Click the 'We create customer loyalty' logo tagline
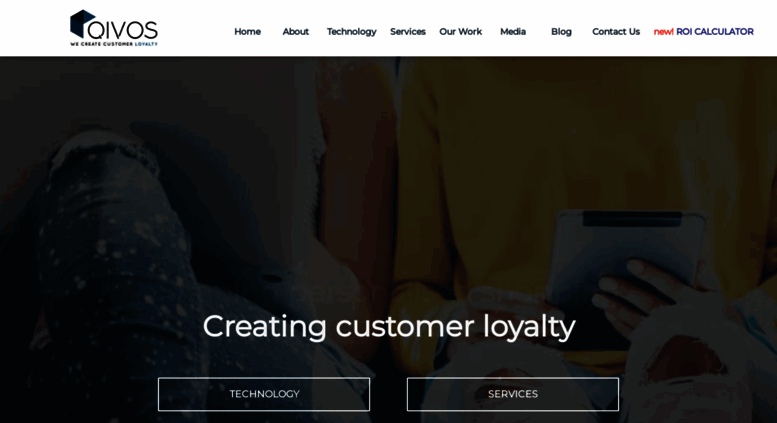The height and width of the screenshot is (423, 777). 114,44
